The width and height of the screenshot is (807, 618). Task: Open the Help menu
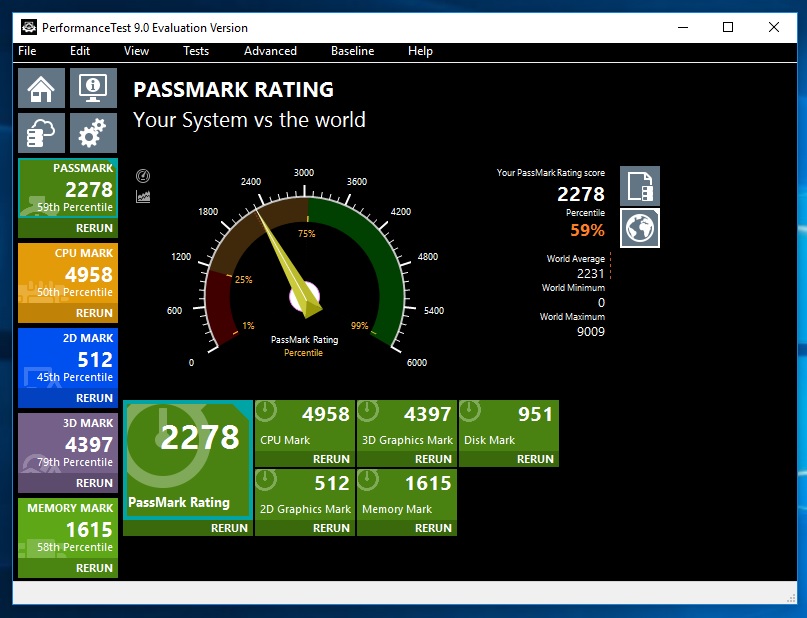(x=420, y=51)
